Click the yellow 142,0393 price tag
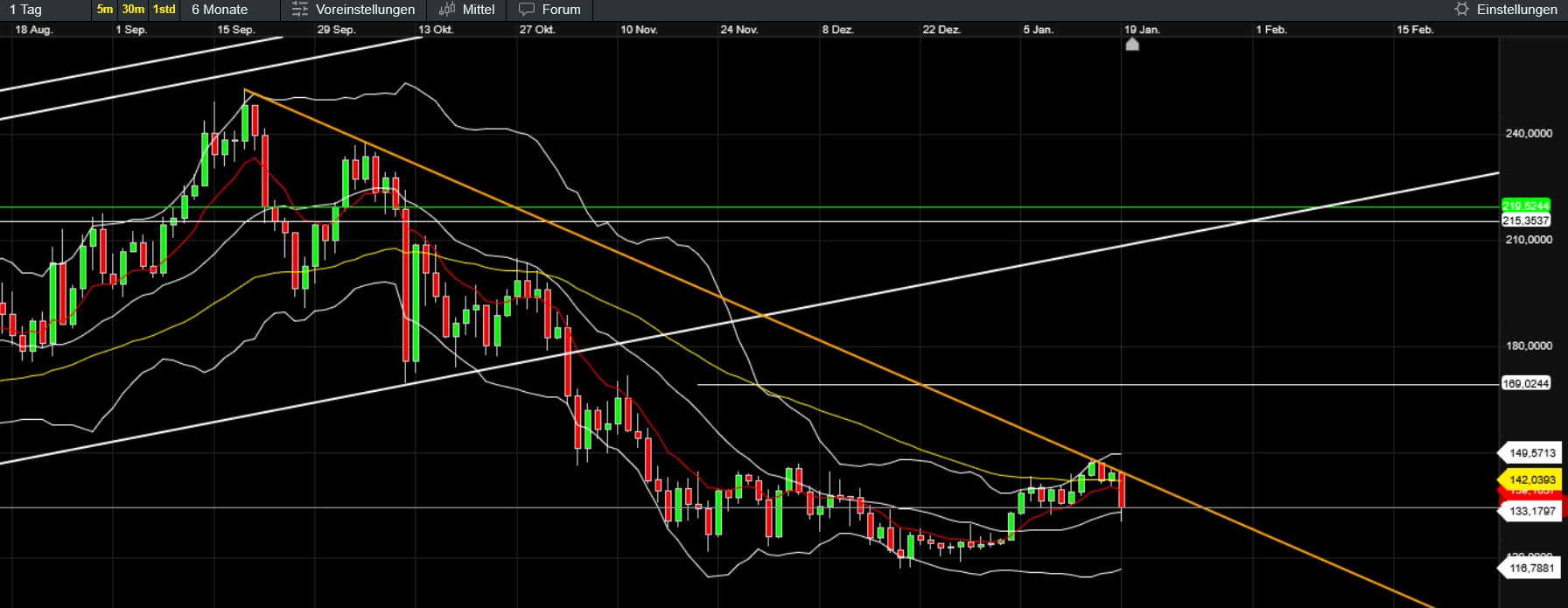The height and width of the screenshot is (608, 1568). click(x=1531, y=479)
